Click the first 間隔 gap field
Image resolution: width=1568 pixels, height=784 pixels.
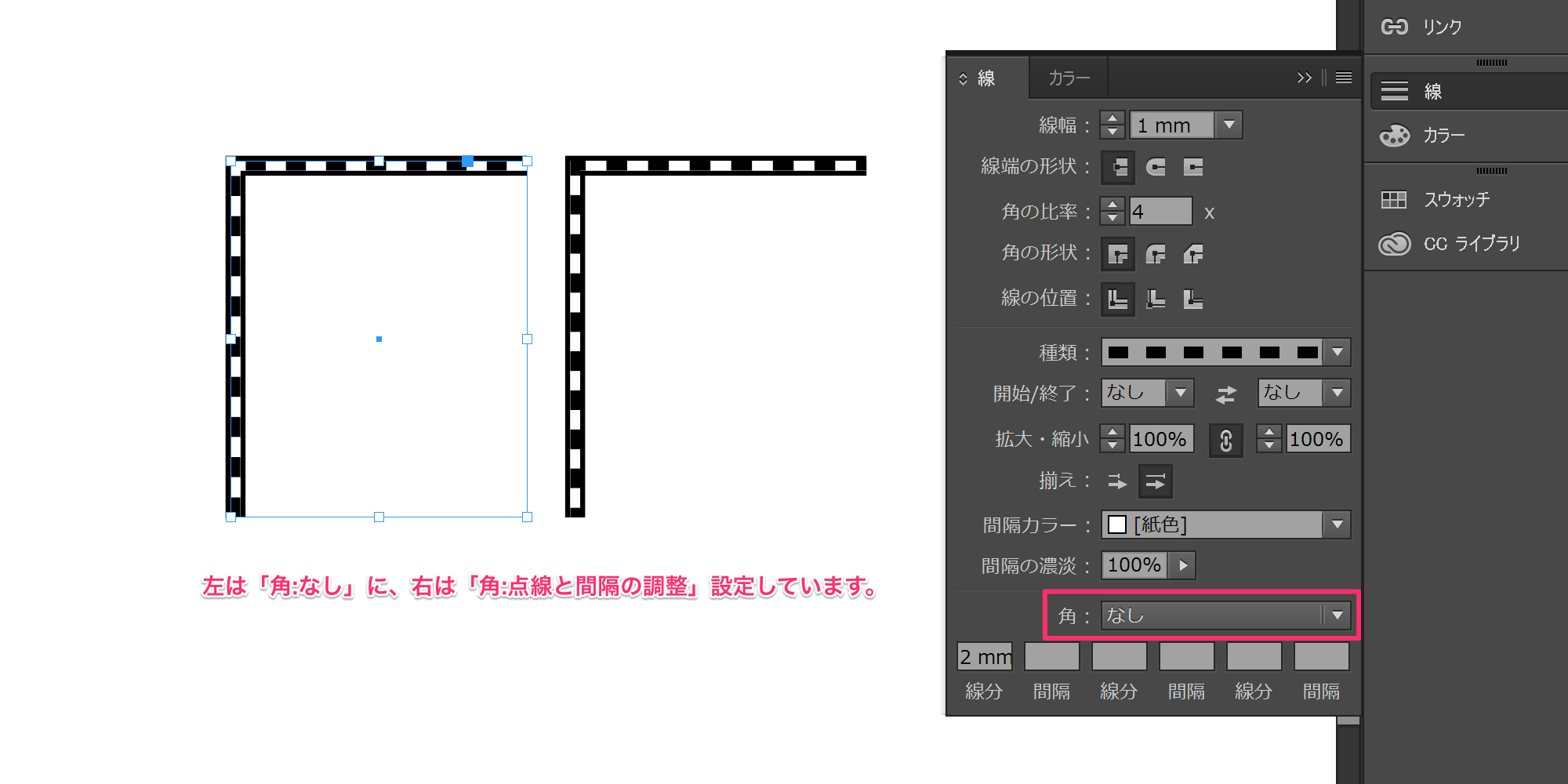click(x=1052, y=656)
